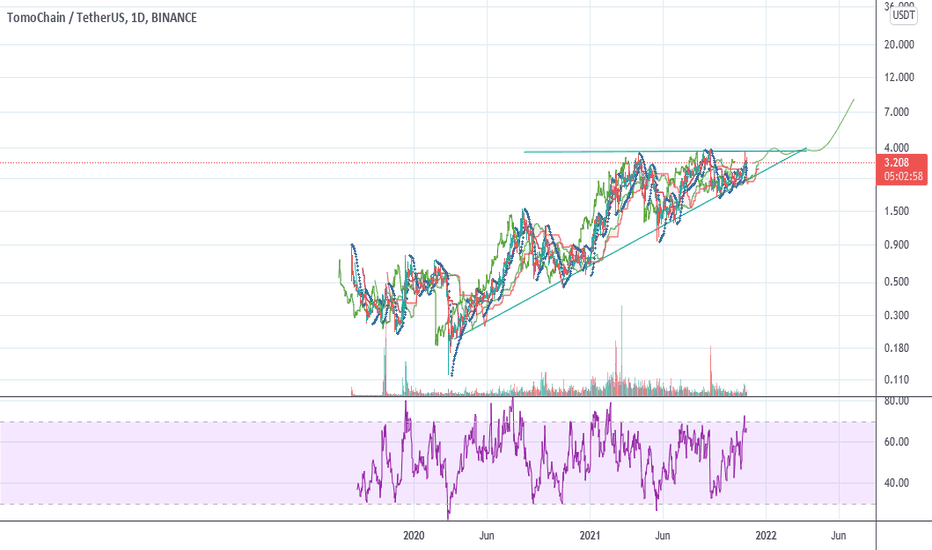Click the 80.00 RSI axis label
The image size is (932, 550).
(897, 401)
